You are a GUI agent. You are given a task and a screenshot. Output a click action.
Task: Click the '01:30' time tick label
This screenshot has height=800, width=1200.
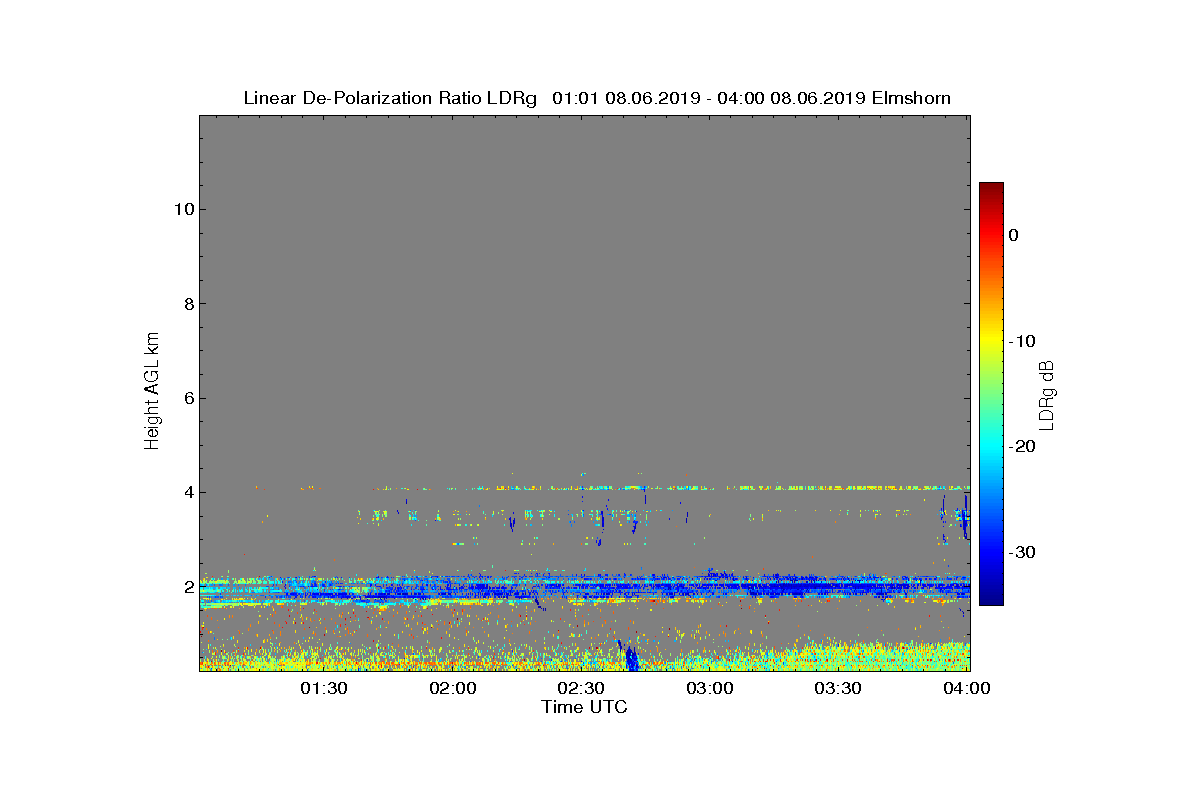pos(325,688)
